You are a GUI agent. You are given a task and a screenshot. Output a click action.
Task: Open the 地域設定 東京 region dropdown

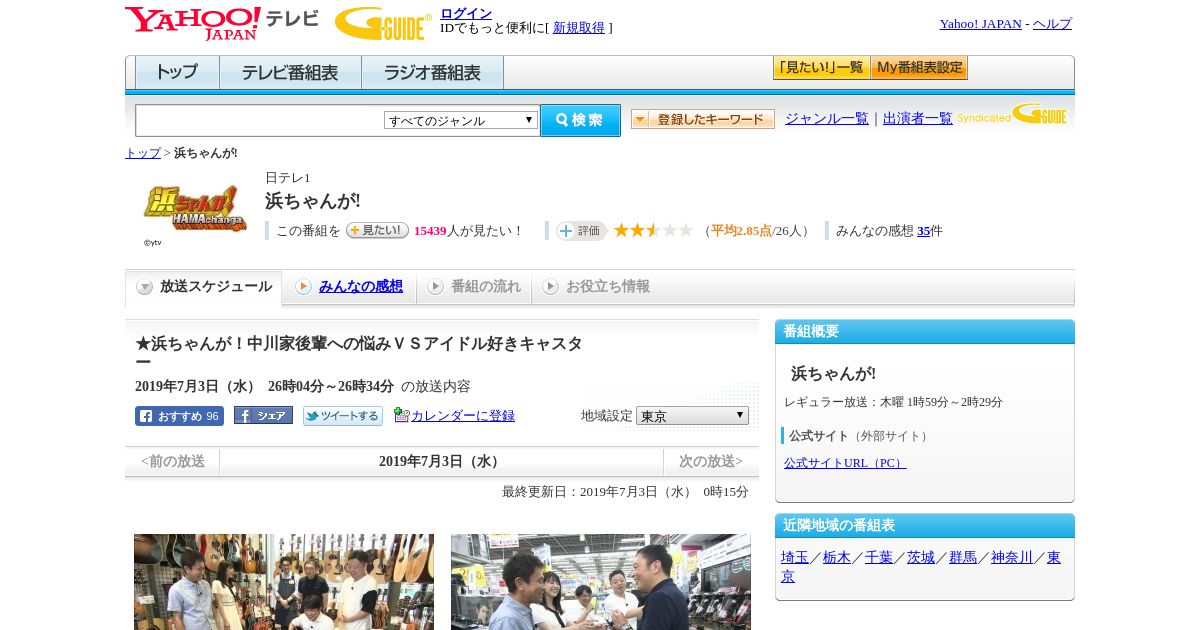click(x=692, y=415)
